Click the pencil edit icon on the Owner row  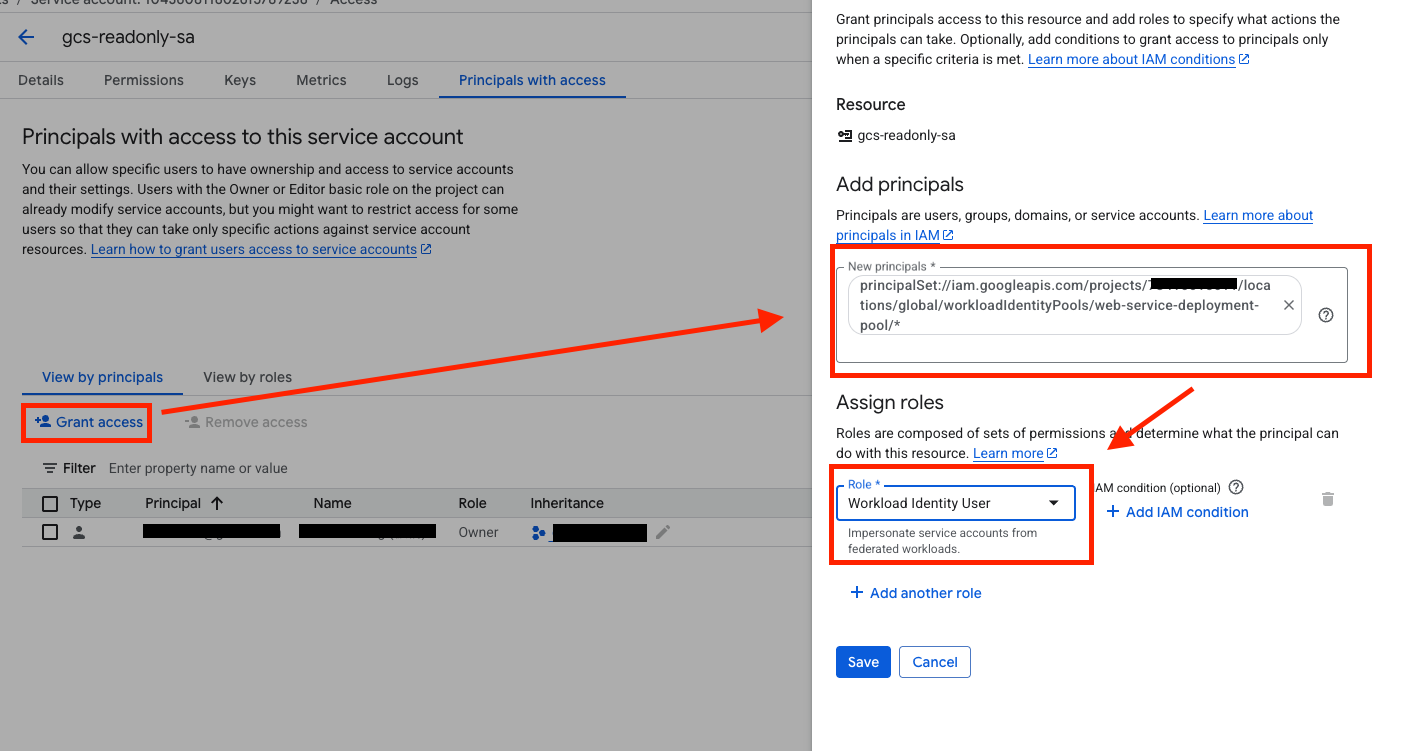click(x=662, y=532)
